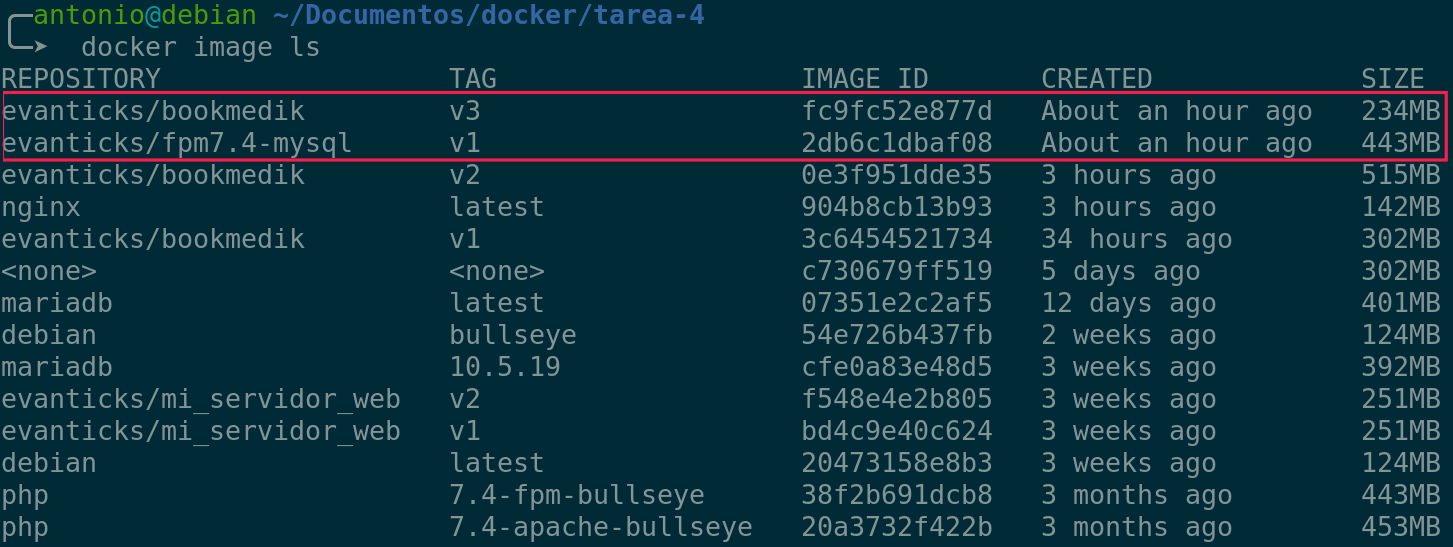Image resolution: width=1453 pixels, height=547 pixels.
Task: Click image ID fc9fc52e877d
Action: pos(896,111)
